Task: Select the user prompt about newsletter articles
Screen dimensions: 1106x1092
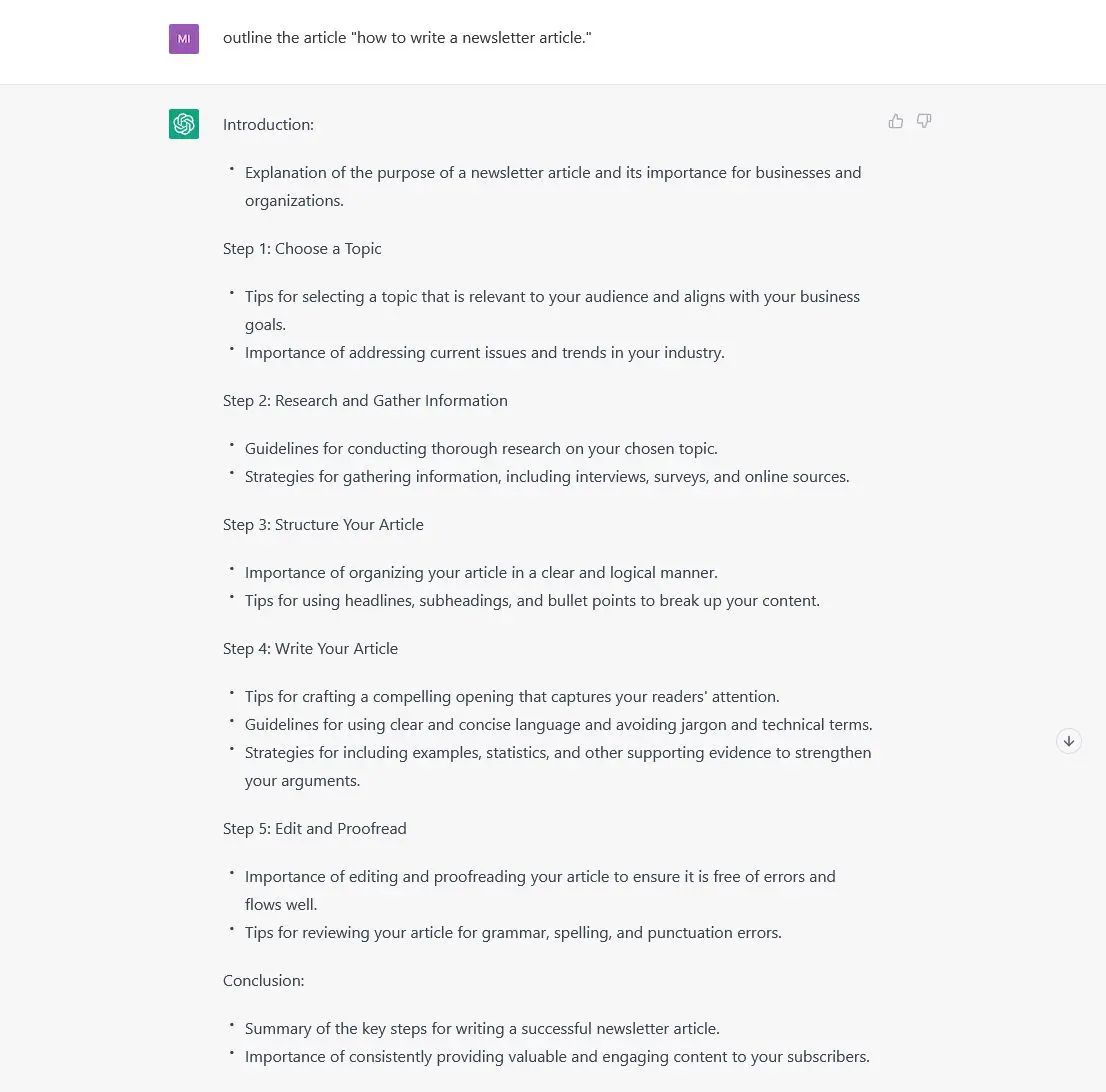Action: pyautogui.click(x=408, y=37)
